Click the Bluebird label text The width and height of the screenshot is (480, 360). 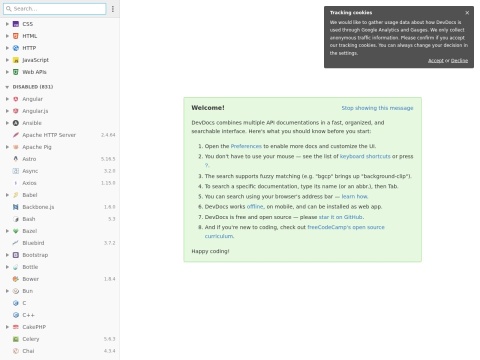click(x=33, y=243)
